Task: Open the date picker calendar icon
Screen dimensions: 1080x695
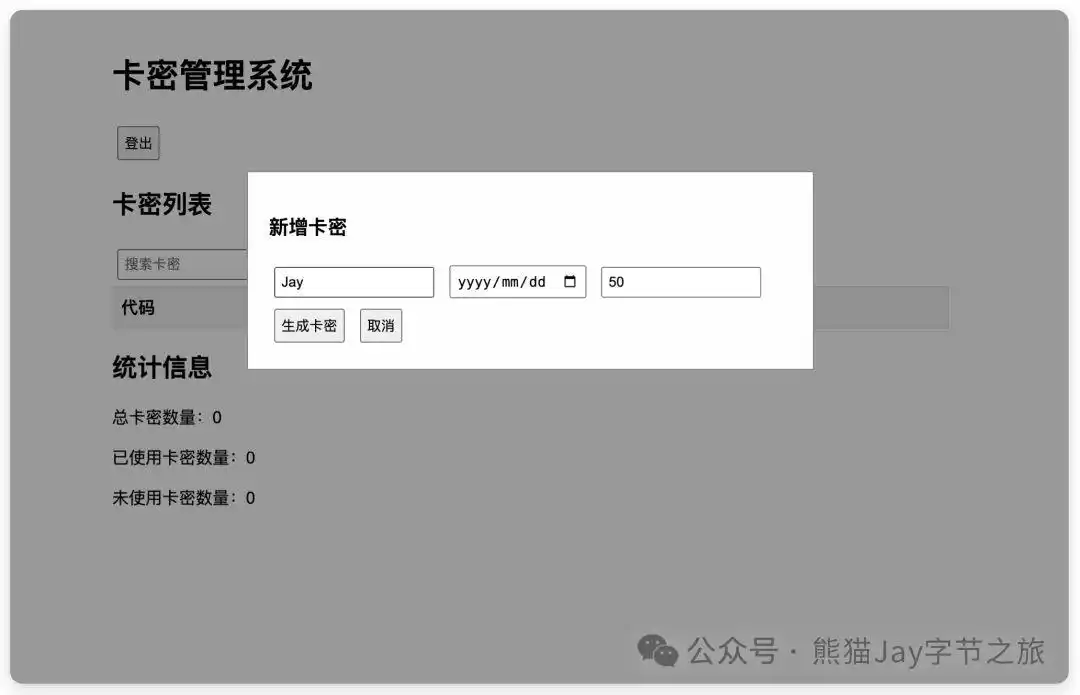Action: click(572, 281)
